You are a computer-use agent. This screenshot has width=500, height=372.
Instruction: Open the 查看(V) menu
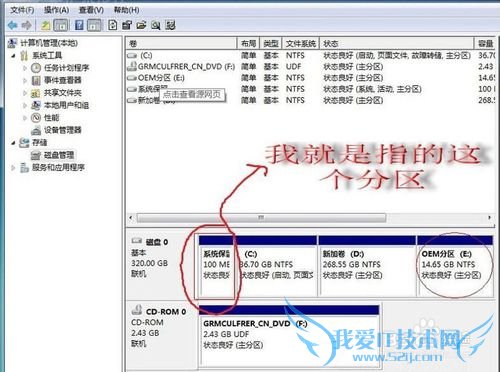(91, 10)
